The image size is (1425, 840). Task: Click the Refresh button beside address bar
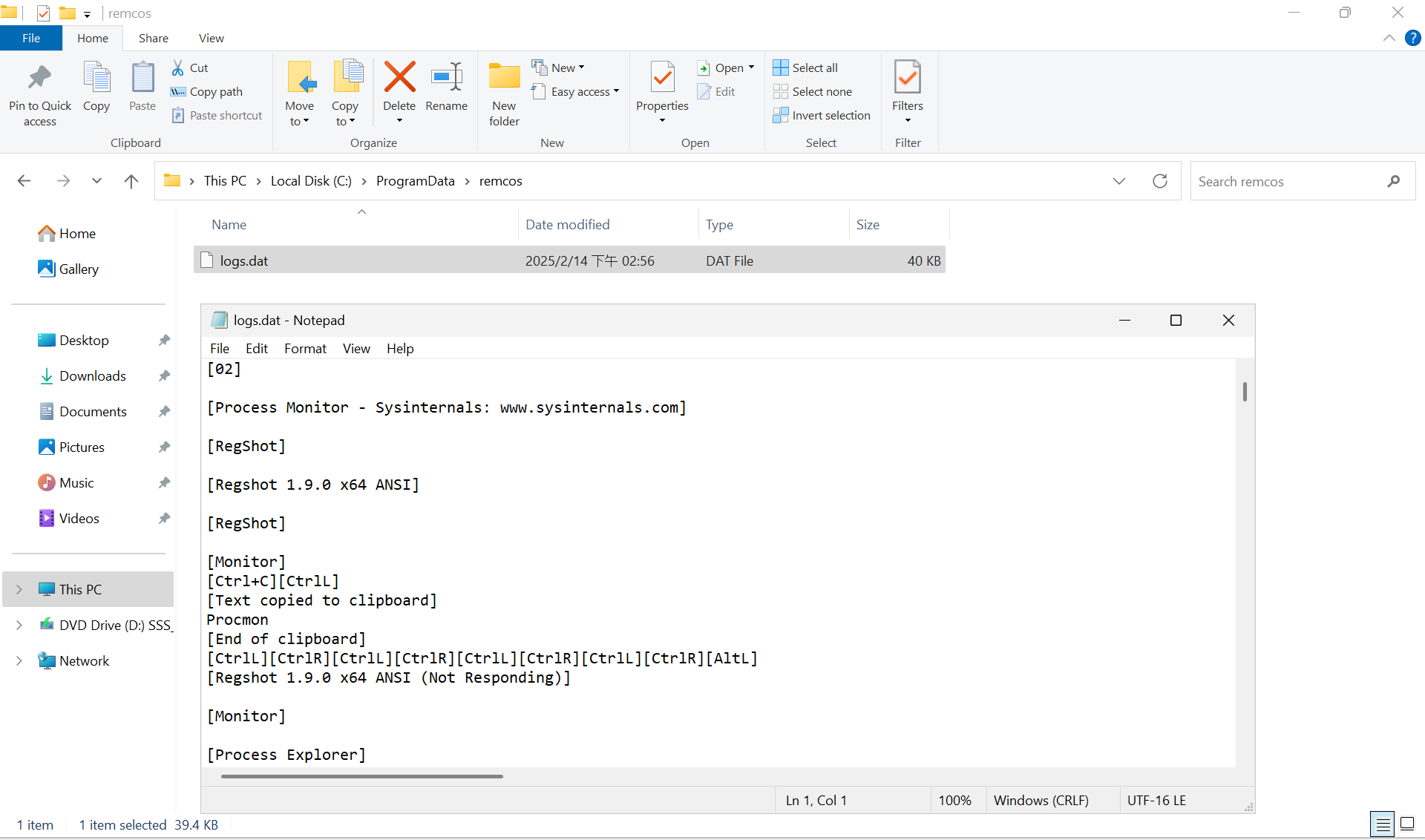click(x=1160, y=181)
